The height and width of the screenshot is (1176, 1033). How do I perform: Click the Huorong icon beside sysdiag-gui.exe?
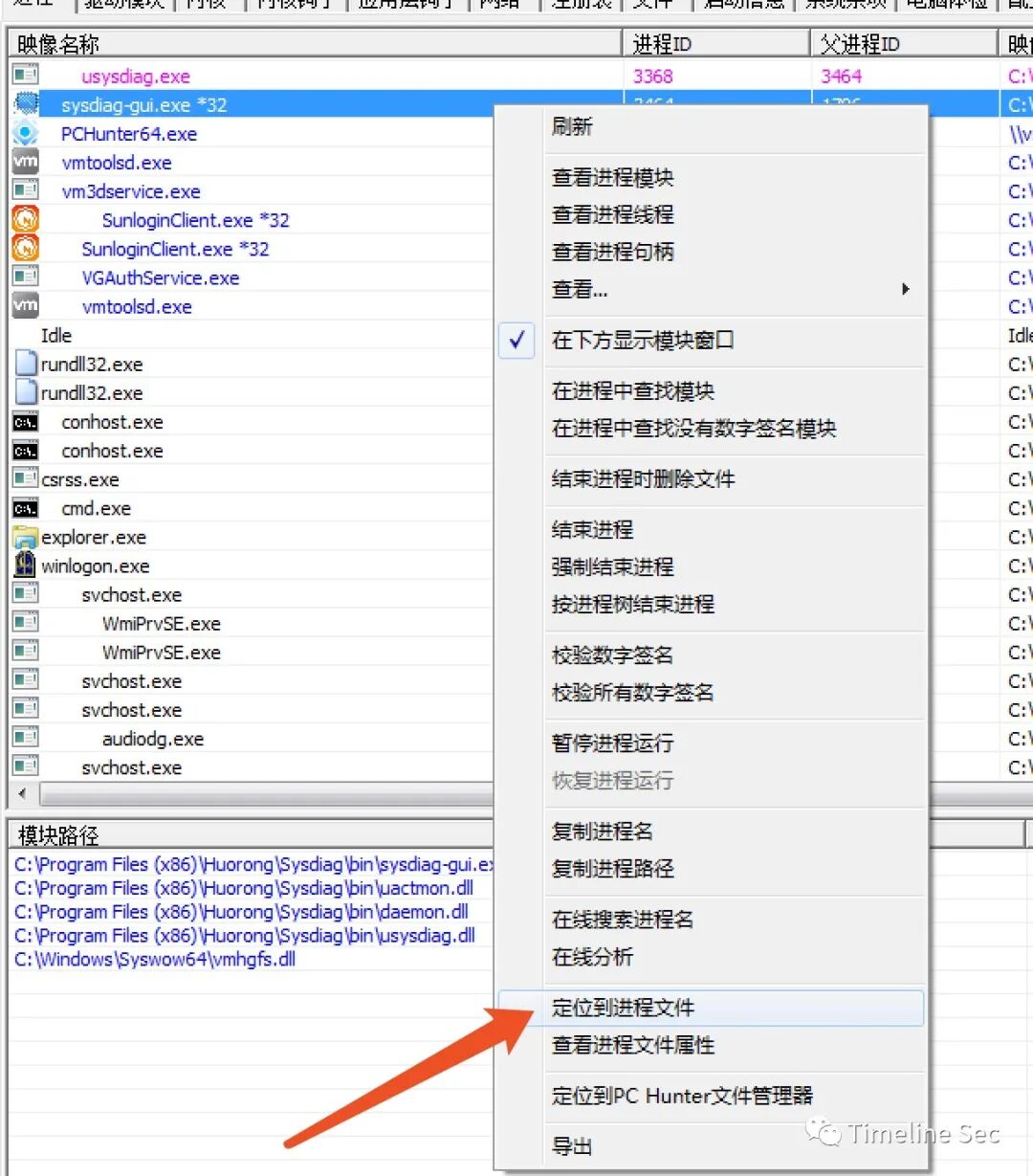24,105
